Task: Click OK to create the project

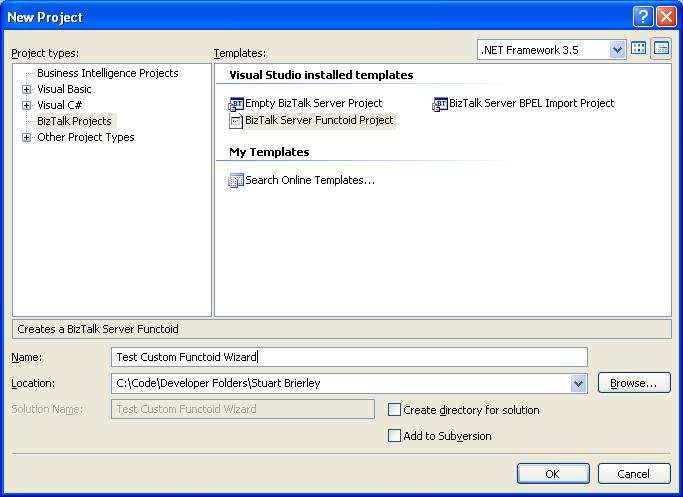Action: (x=553, y=473)
